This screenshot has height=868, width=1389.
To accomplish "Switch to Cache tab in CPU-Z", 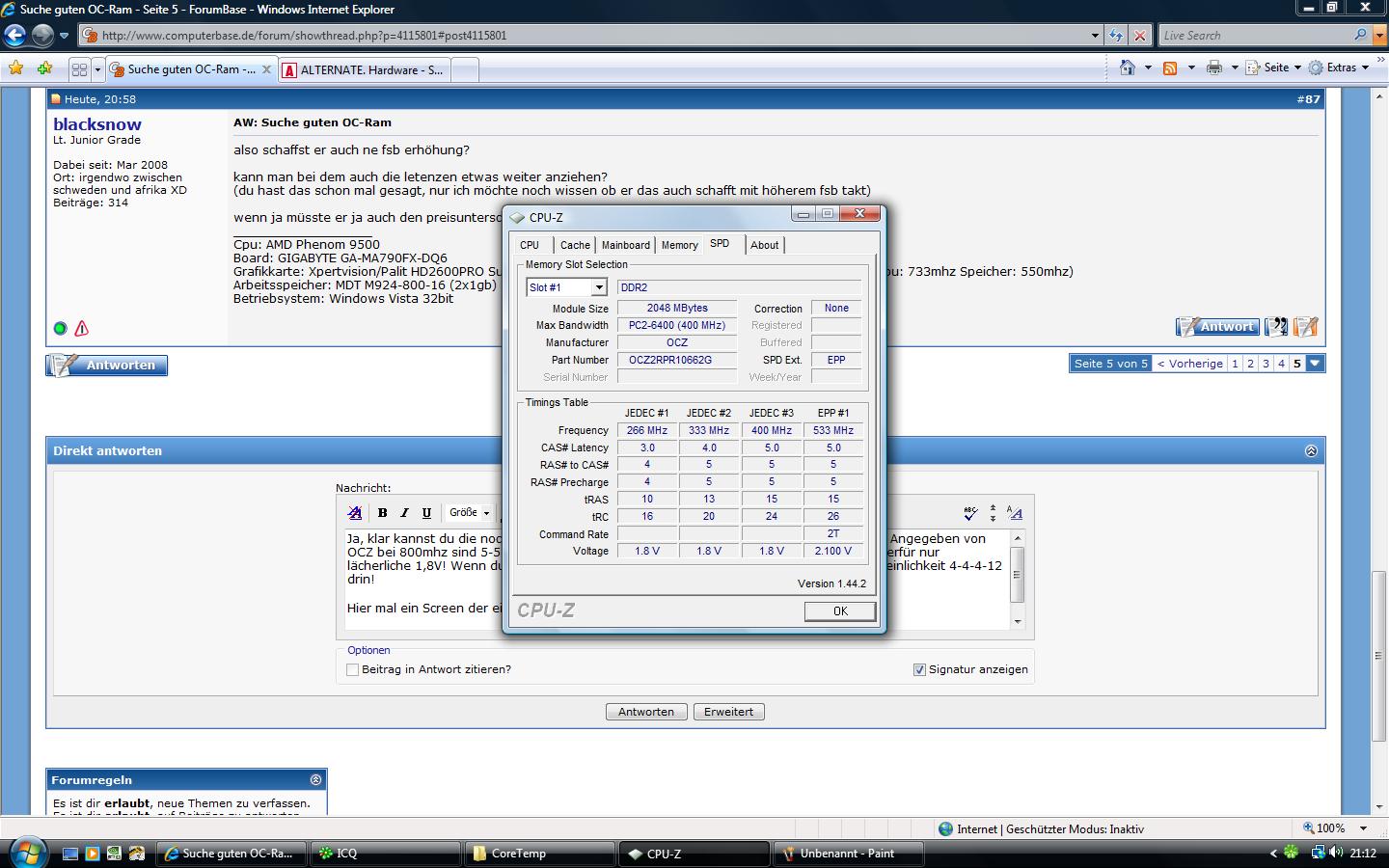I will tap(575, 245).
